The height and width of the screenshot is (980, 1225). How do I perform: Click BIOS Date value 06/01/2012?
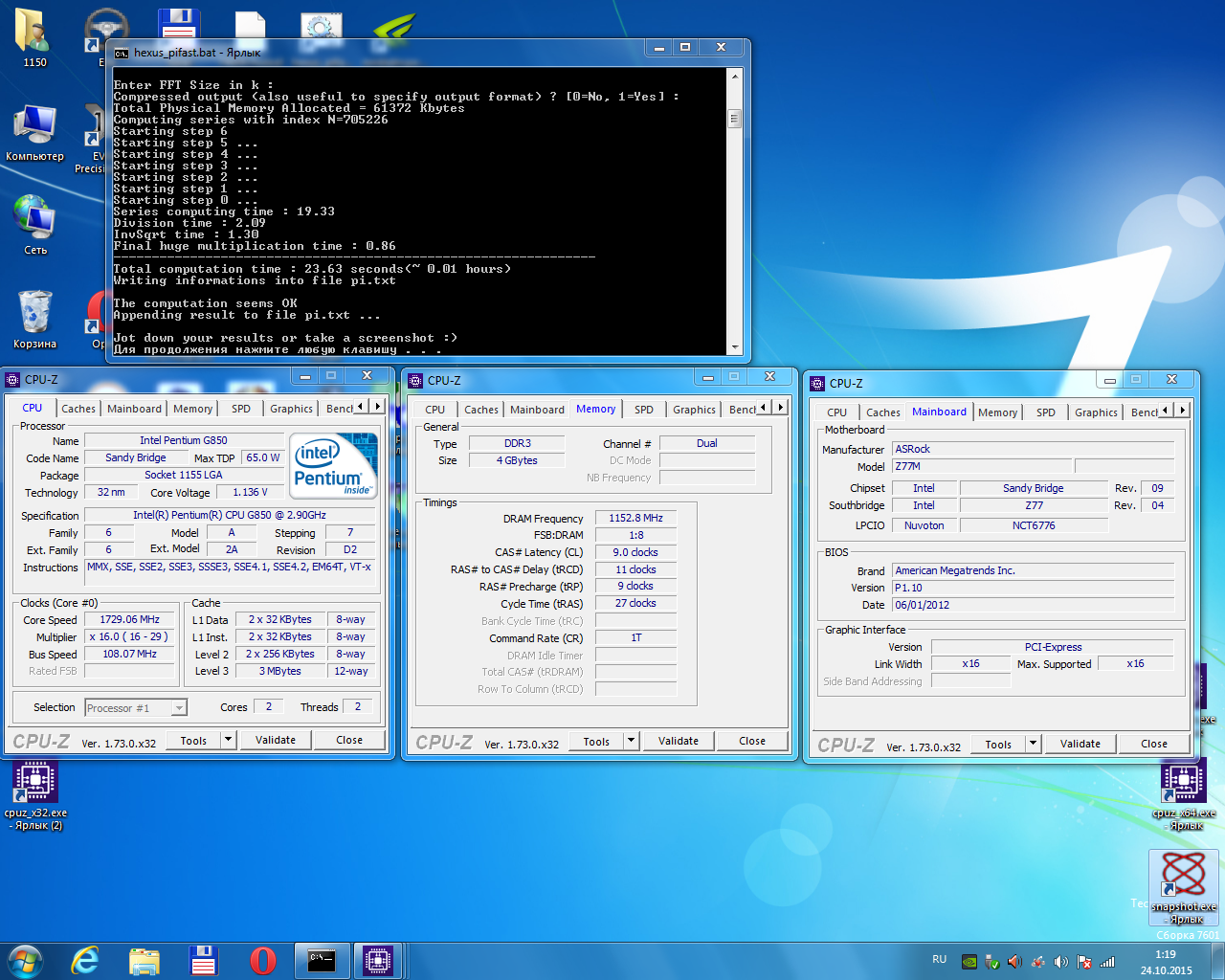click(x=1033, y=605)
